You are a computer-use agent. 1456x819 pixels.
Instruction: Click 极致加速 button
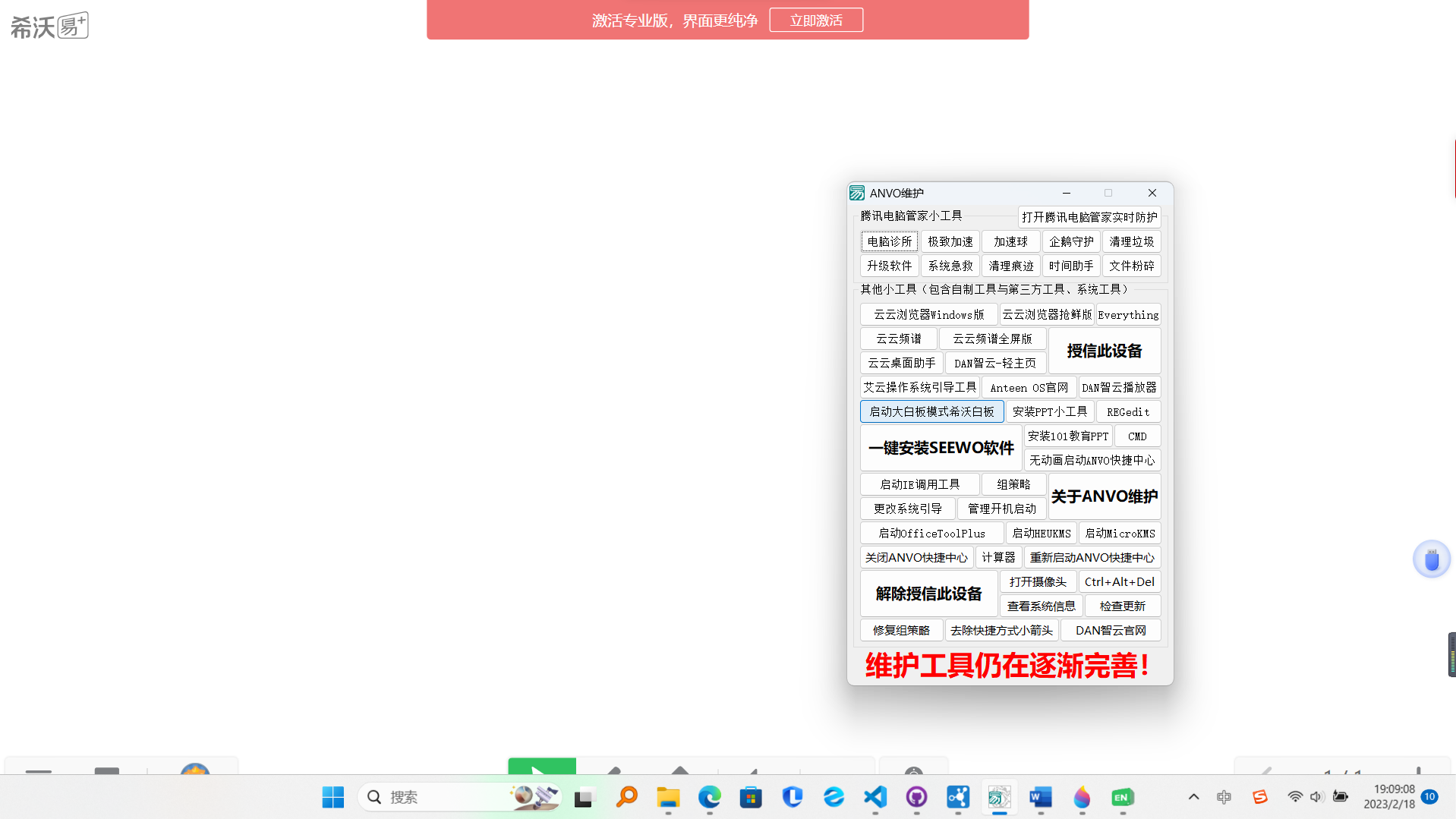pyautogui.click(x=950, y=241)
